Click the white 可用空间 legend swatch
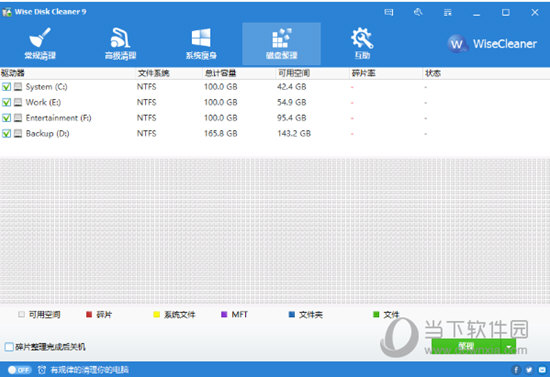 pos(21,315)
